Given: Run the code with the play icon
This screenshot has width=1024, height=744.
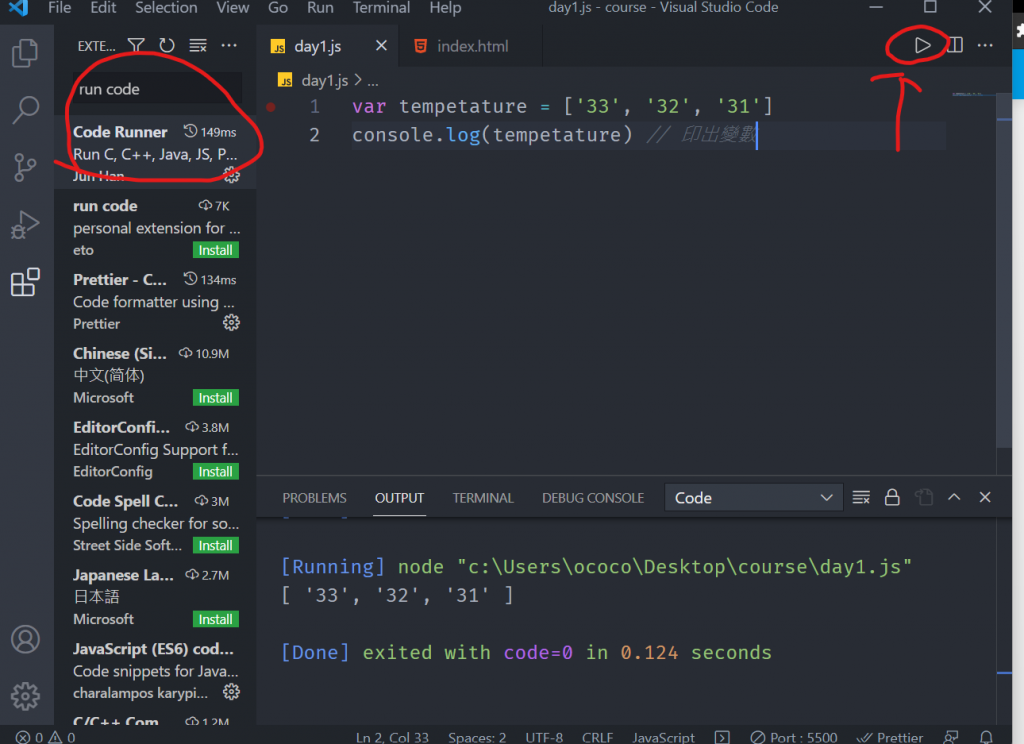Looking at the screenshot, I should click(x=922, y=45).
